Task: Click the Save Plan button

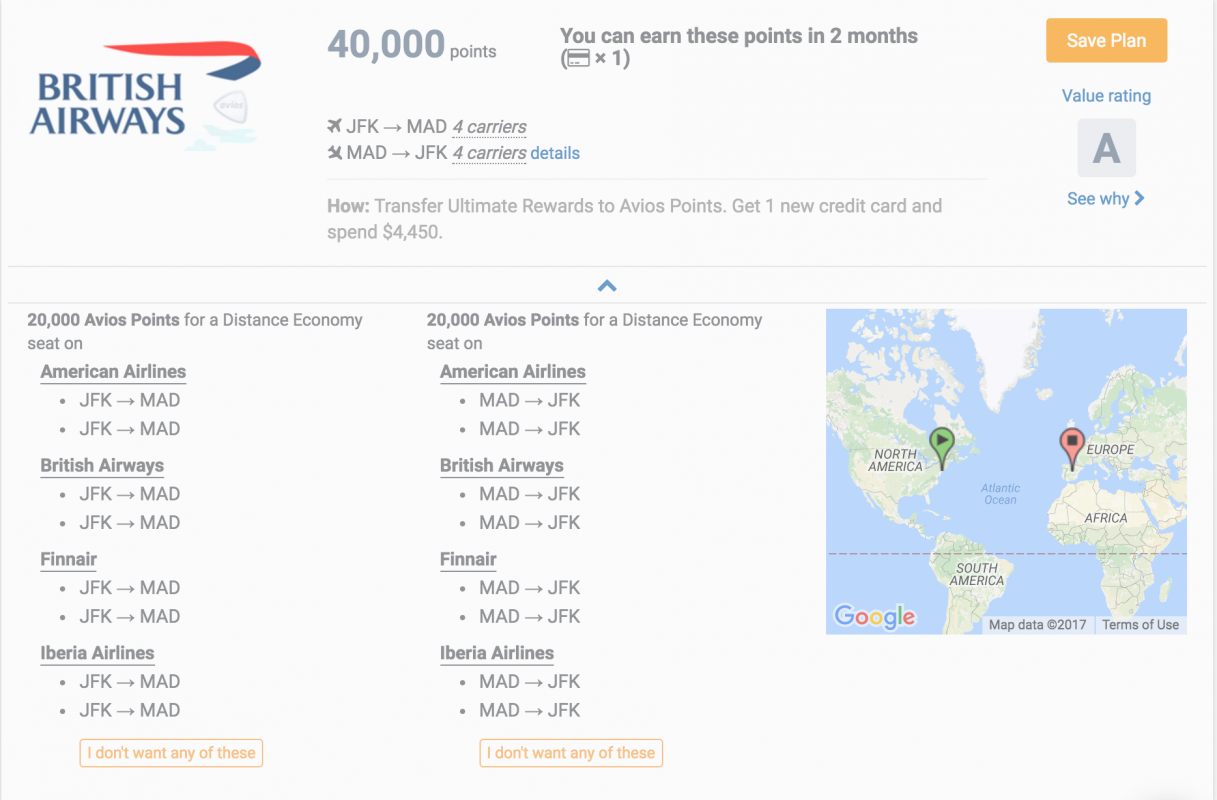Action: 1106,41
